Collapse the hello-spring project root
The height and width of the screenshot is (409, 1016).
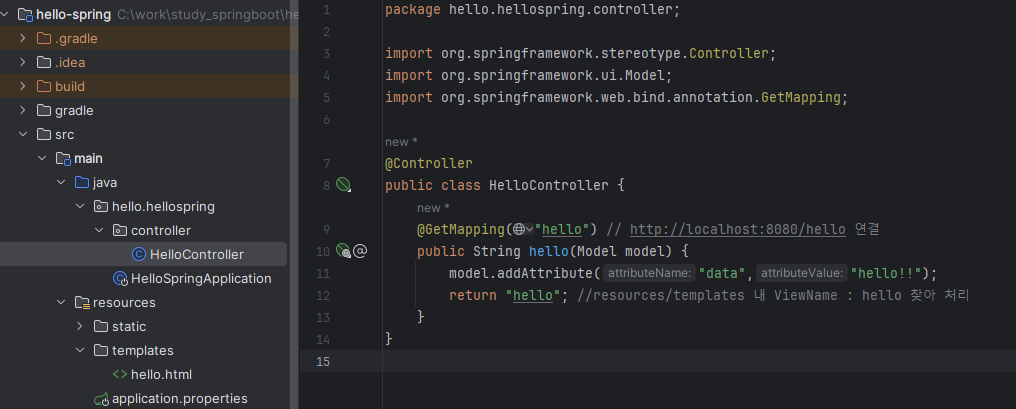coord(6,14)
